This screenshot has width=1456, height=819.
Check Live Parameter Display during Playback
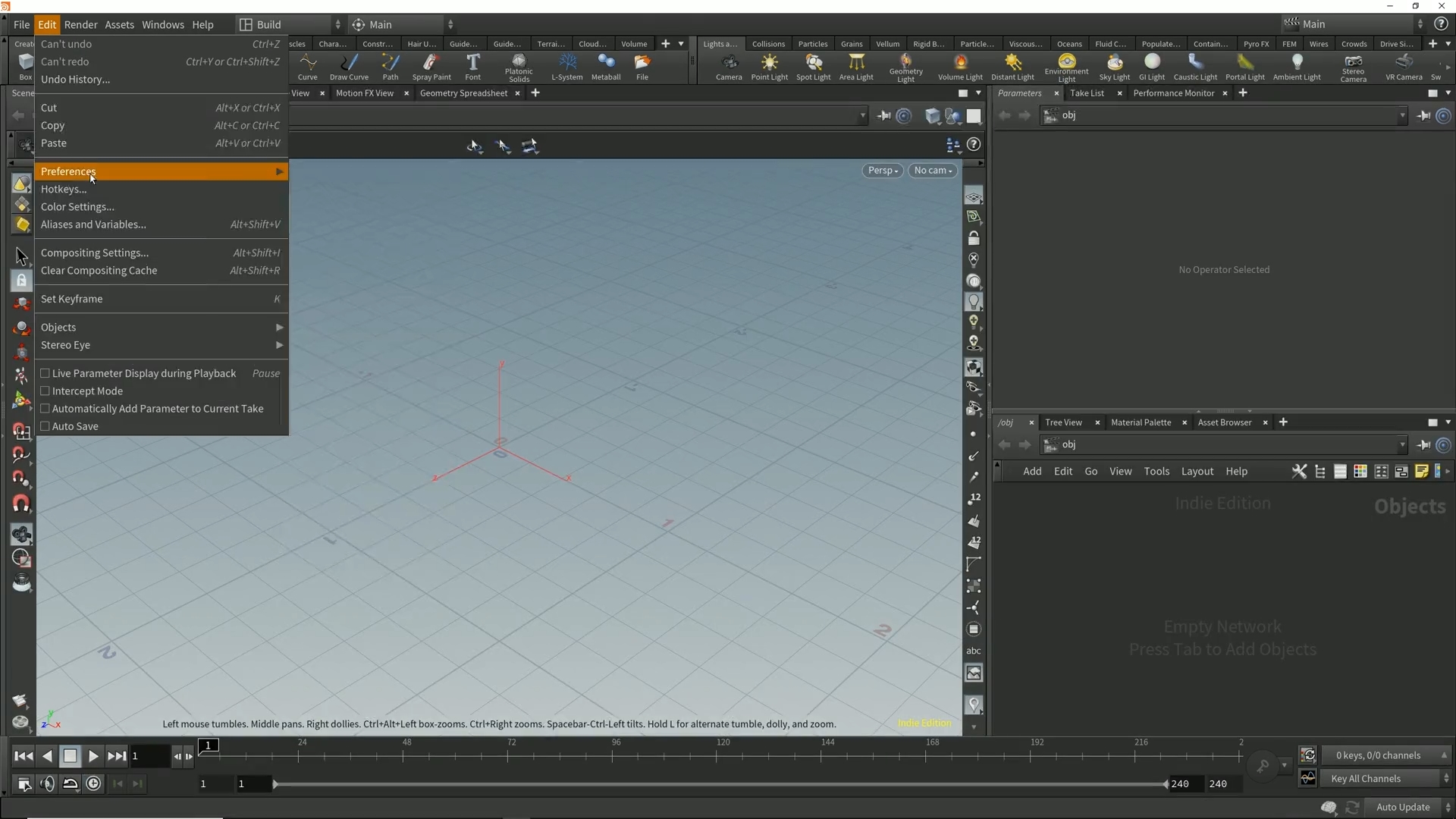(45, 373)
